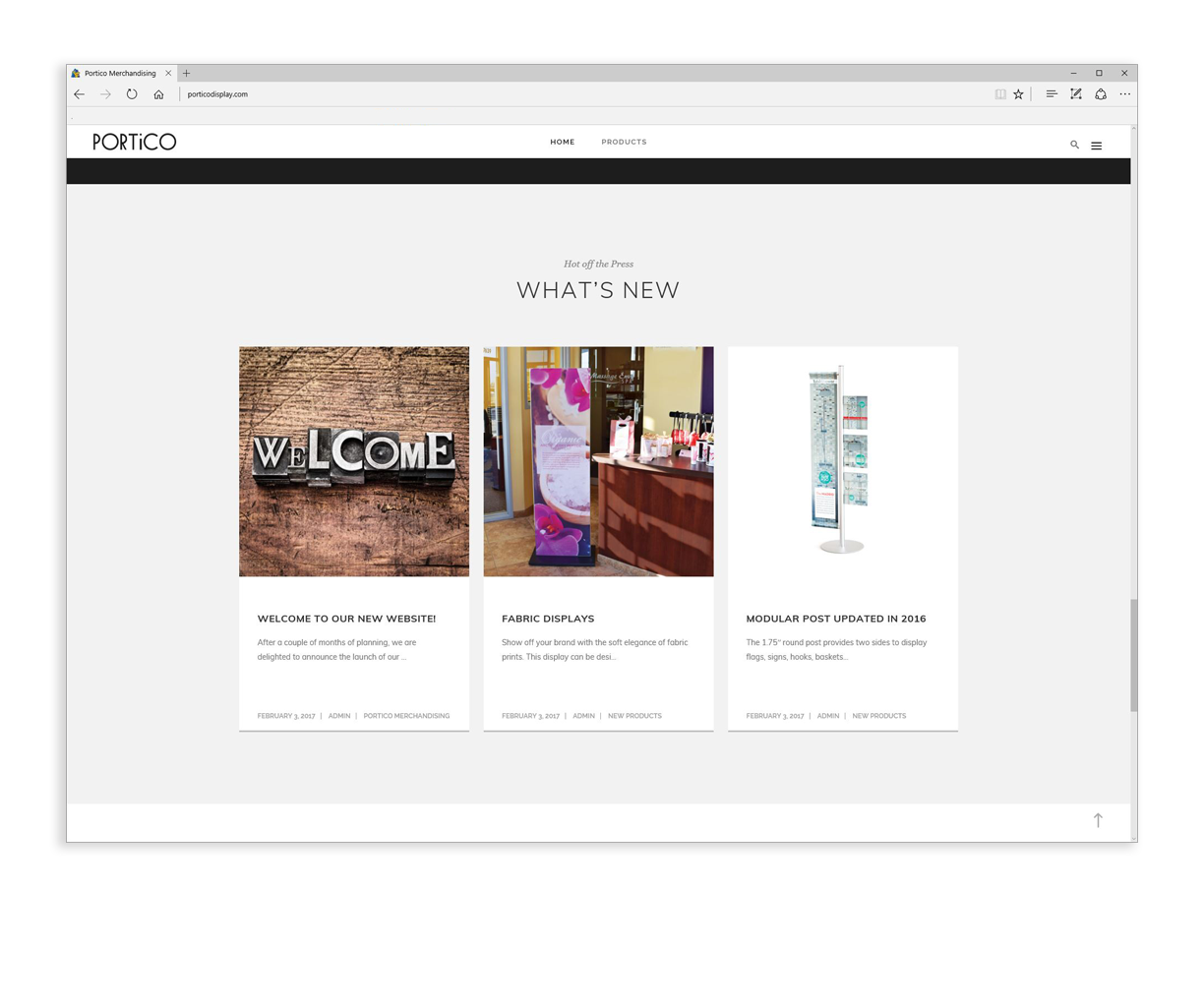Toggle the site's hamburger menu open
The width and height of the screenshot is (1204, 1007).
pyautogui.click(x=1096, y=145)
